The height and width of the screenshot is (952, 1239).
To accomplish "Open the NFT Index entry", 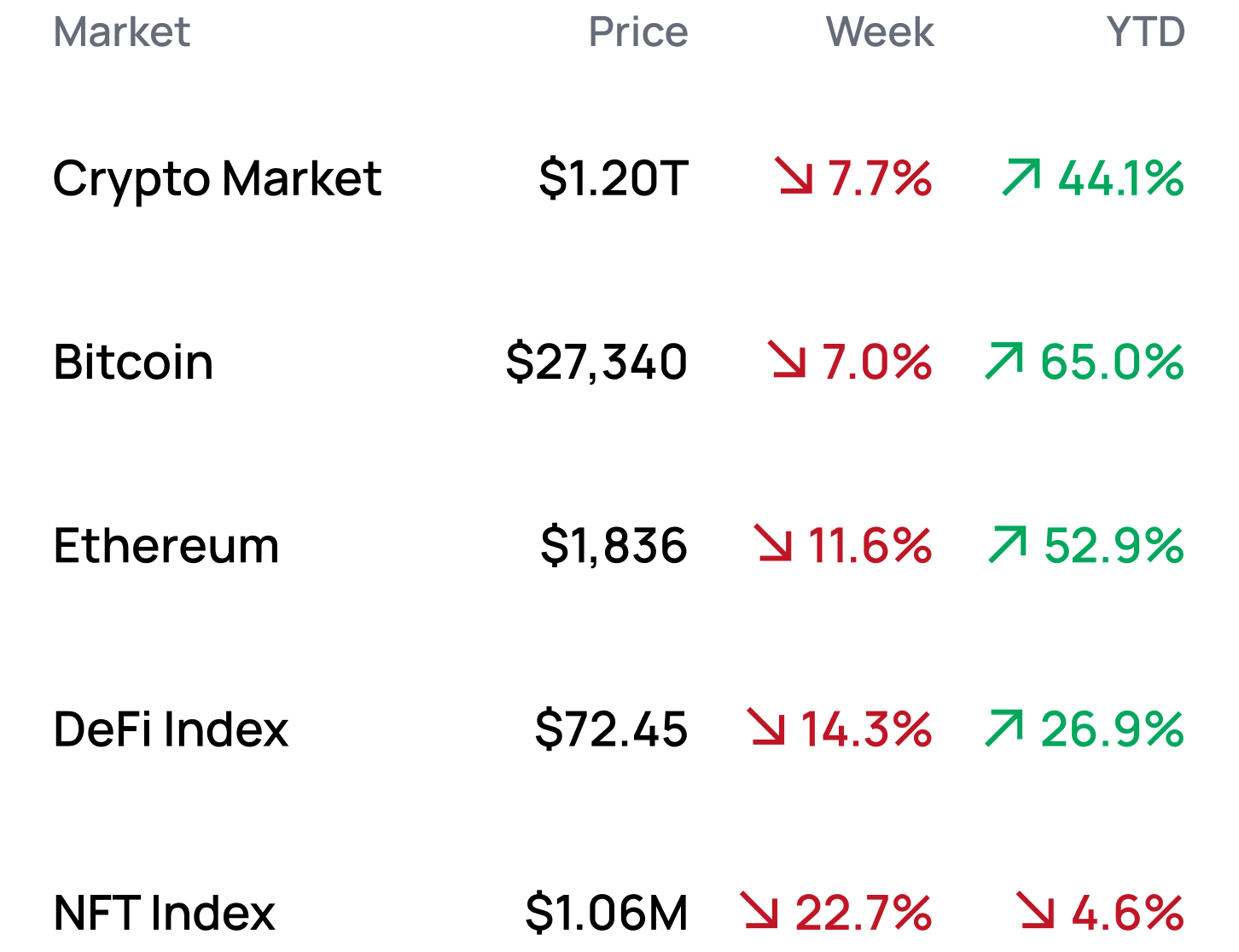I will tap(164, 913).
